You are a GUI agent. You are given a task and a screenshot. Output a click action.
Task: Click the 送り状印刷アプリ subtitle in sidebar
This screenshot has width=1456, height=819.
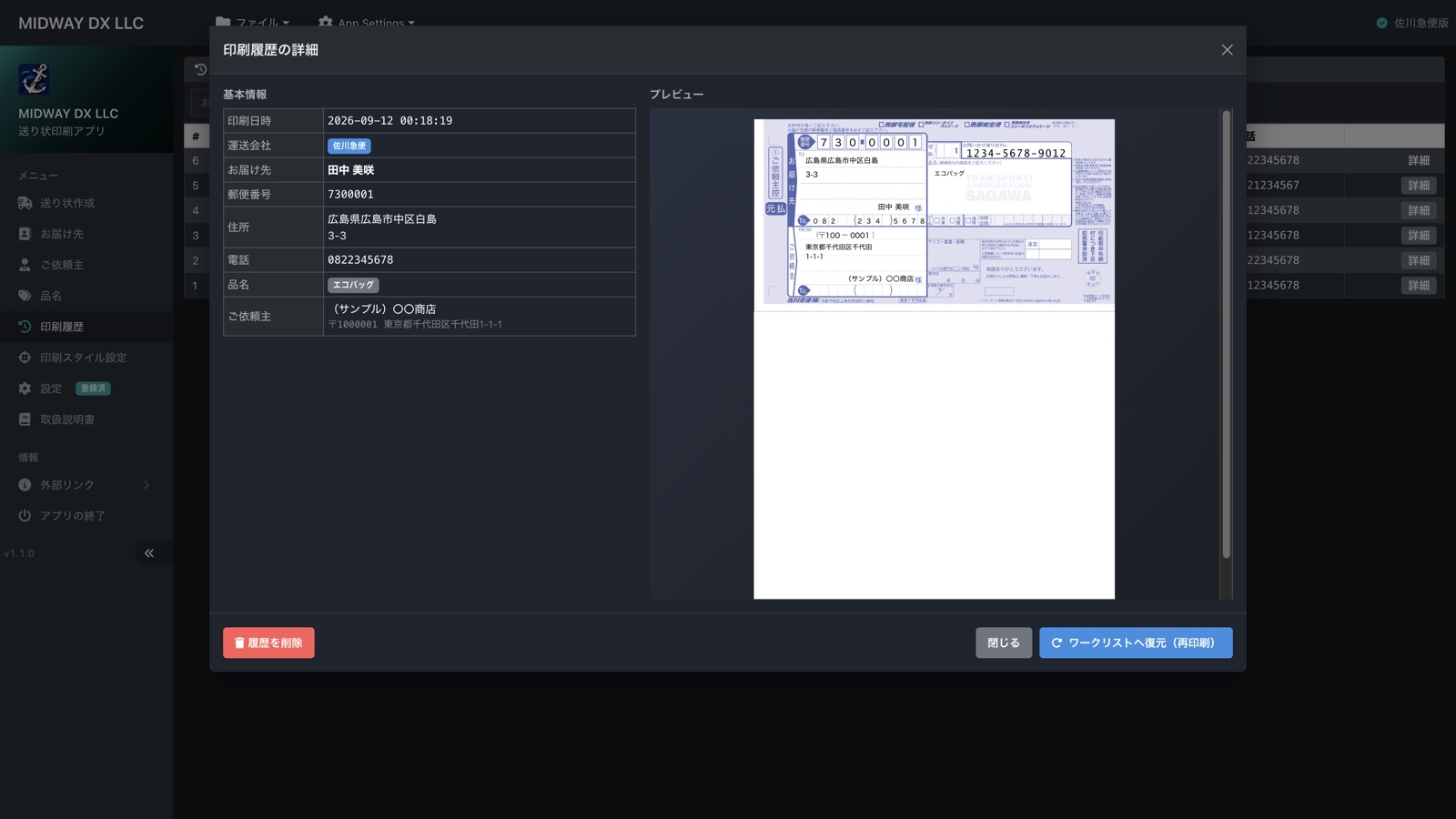pyautogui.click(x=62, y=131)
